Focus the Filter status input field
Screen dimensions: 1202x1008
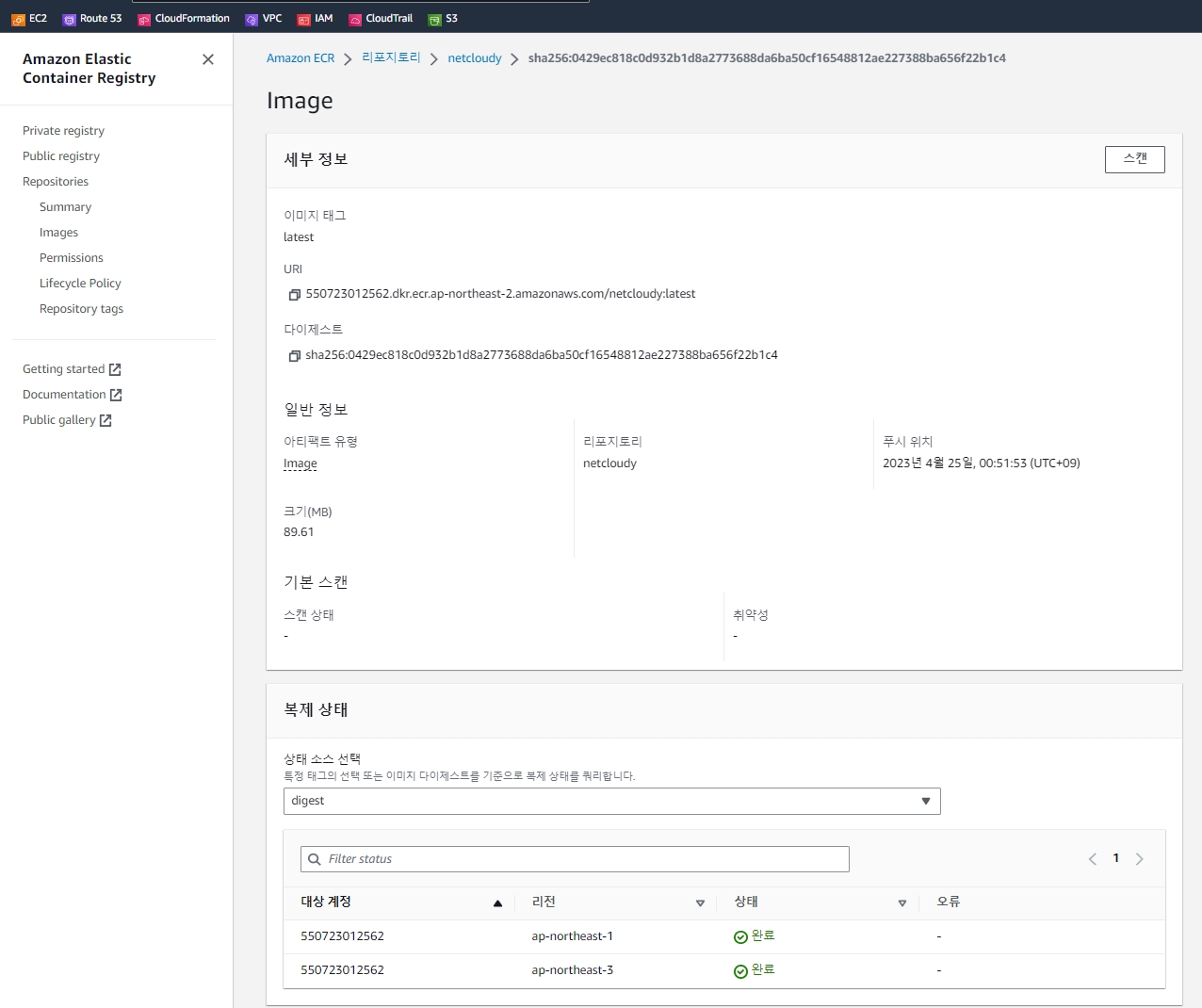coord(575,859)
